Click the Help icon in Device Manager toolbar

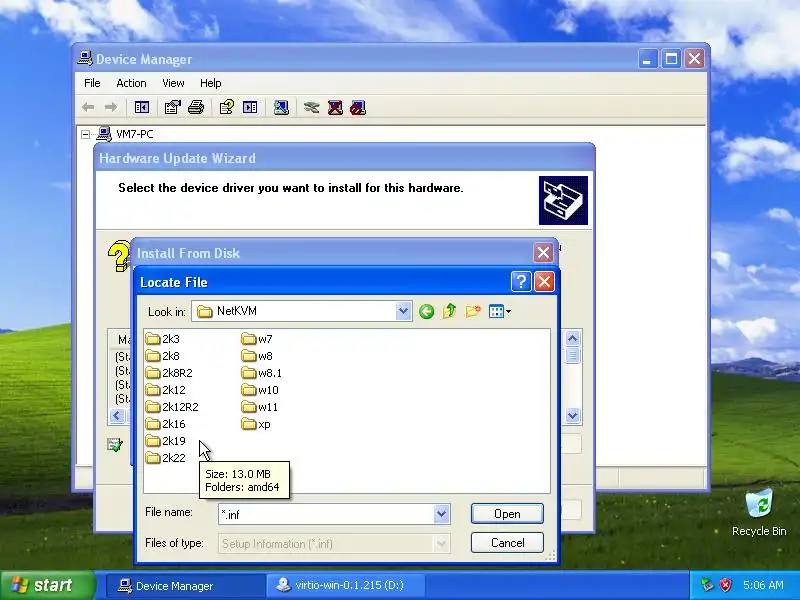tap(227, 107)
